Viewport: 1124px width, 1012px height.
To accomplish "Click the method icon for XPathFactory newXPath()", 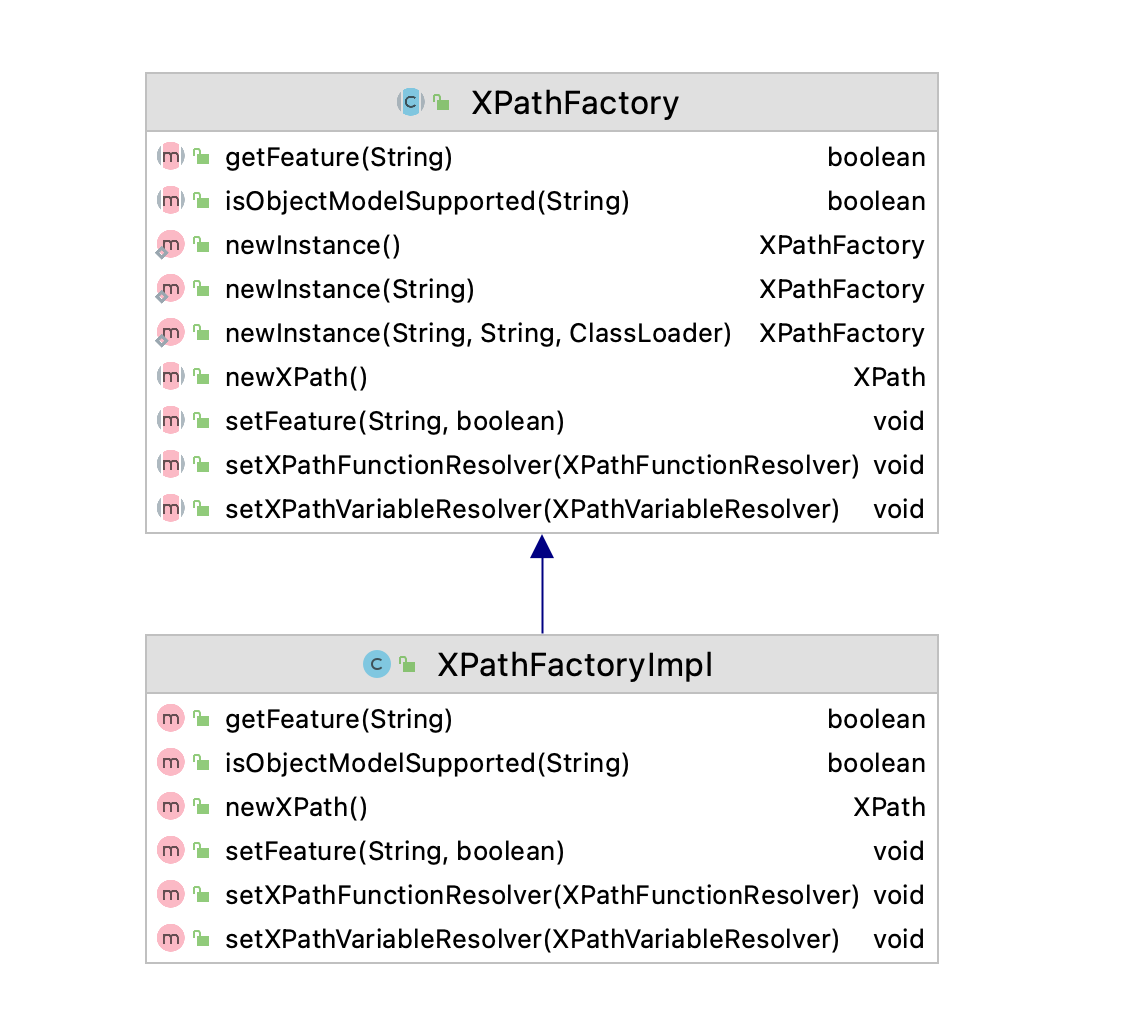I will click(171, 377).
